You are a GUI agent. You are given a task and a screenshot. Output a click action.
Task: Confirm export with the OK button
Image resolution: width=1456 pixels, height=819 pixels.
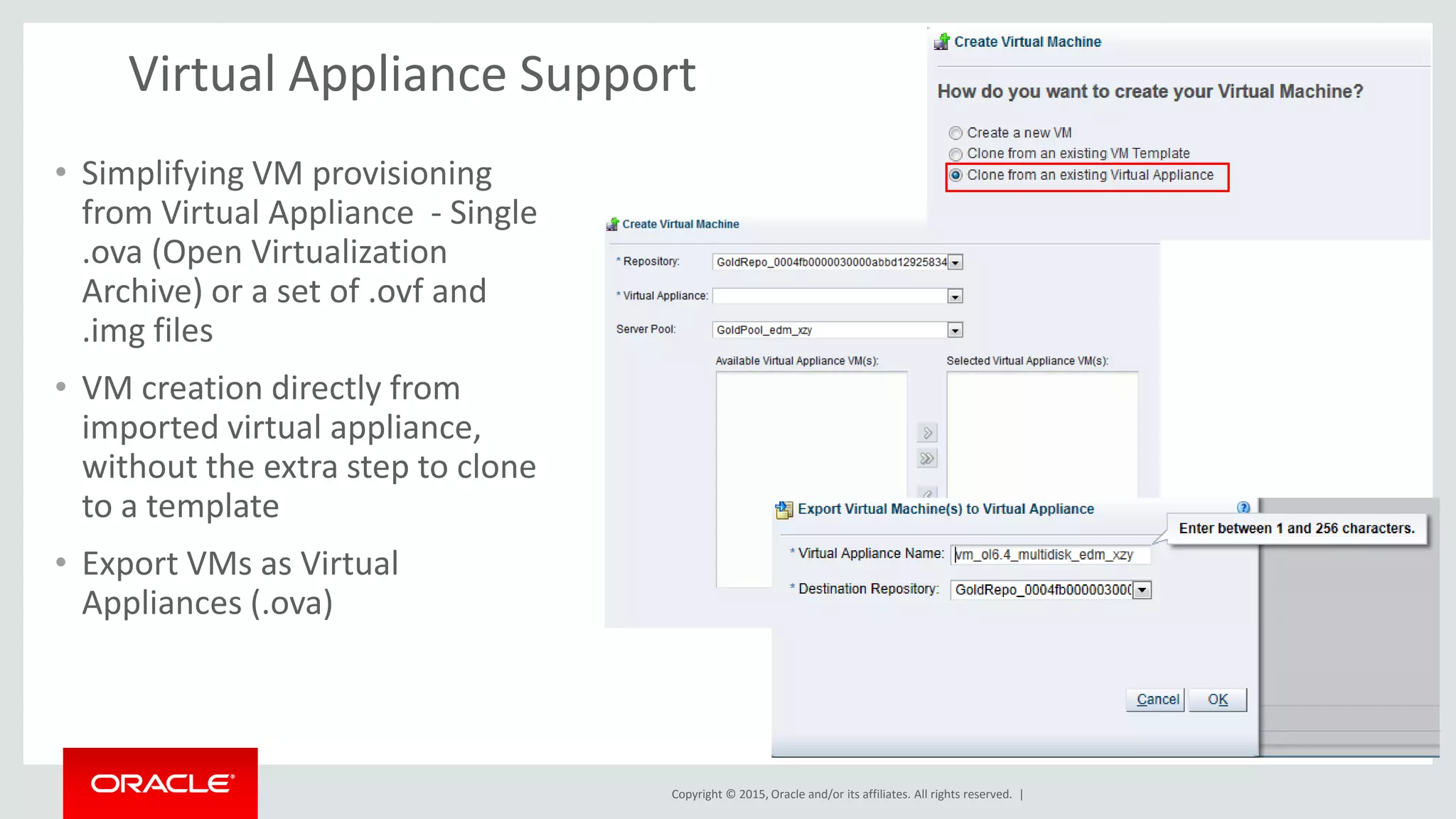pyautogui.click(x=1218, y=700)
